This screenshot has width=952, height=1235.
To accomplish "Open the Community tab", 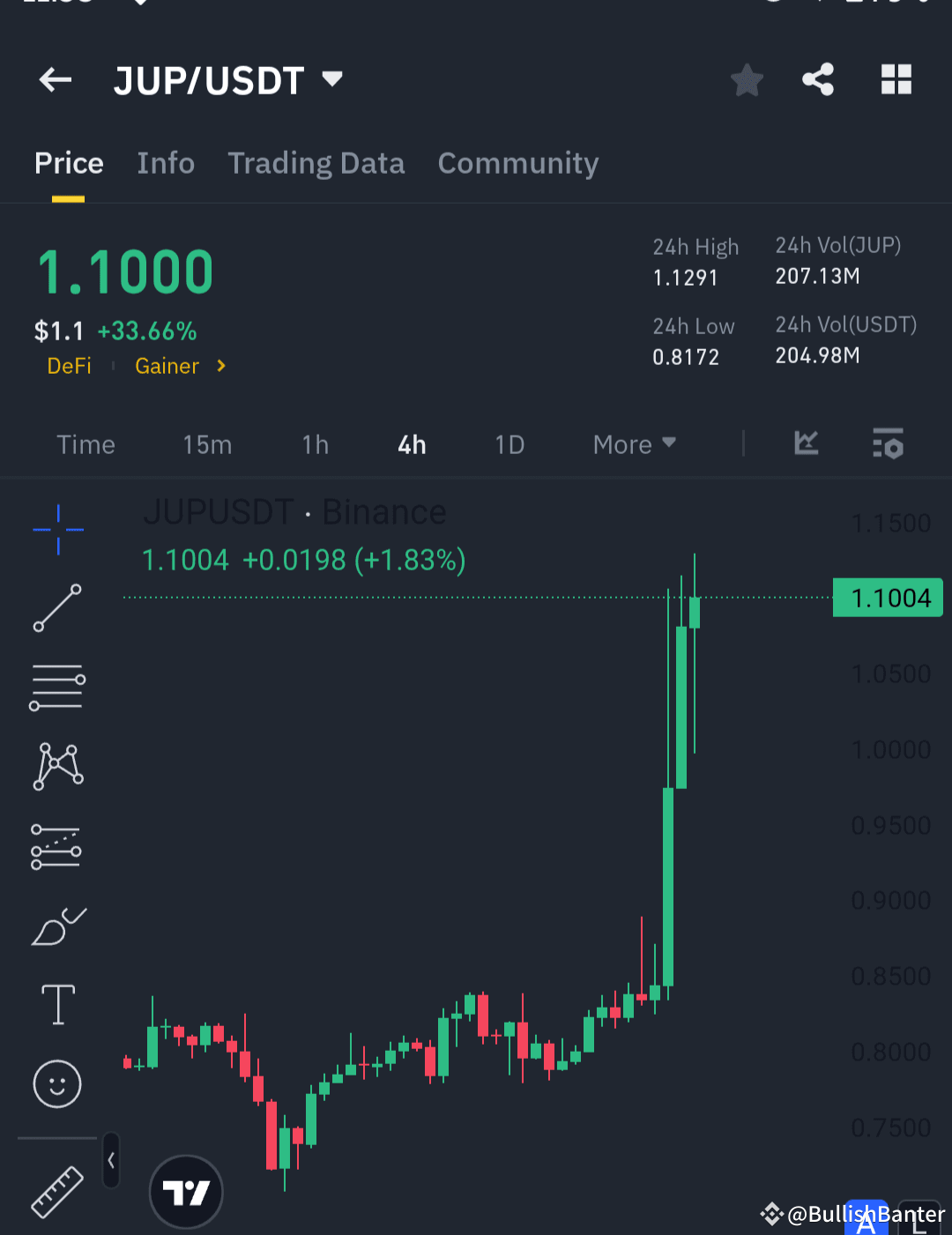I will 518,163.
